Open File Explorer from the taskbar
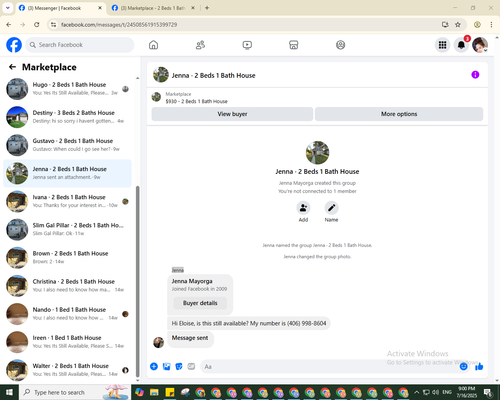Viewport: 500px width, 400px height. point(154,392)
